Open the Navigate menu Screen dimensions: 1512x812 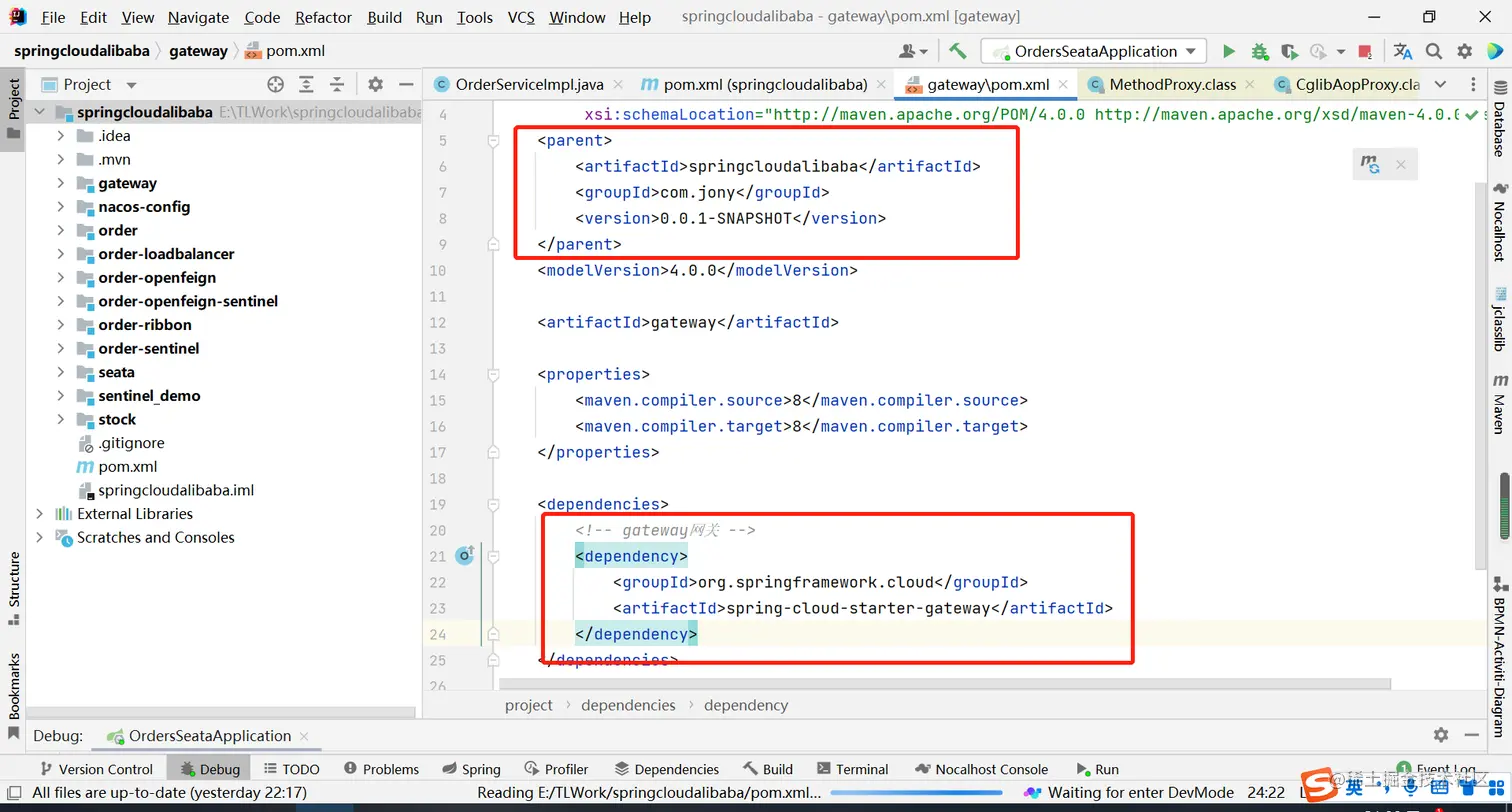tap(198, 17)
